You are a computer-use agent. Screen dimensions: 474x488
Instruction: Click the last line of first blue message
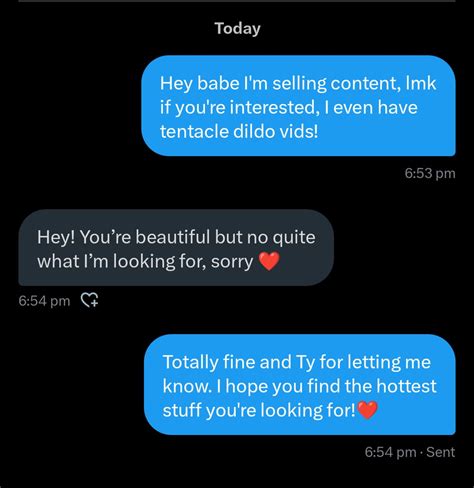point(239,131)
